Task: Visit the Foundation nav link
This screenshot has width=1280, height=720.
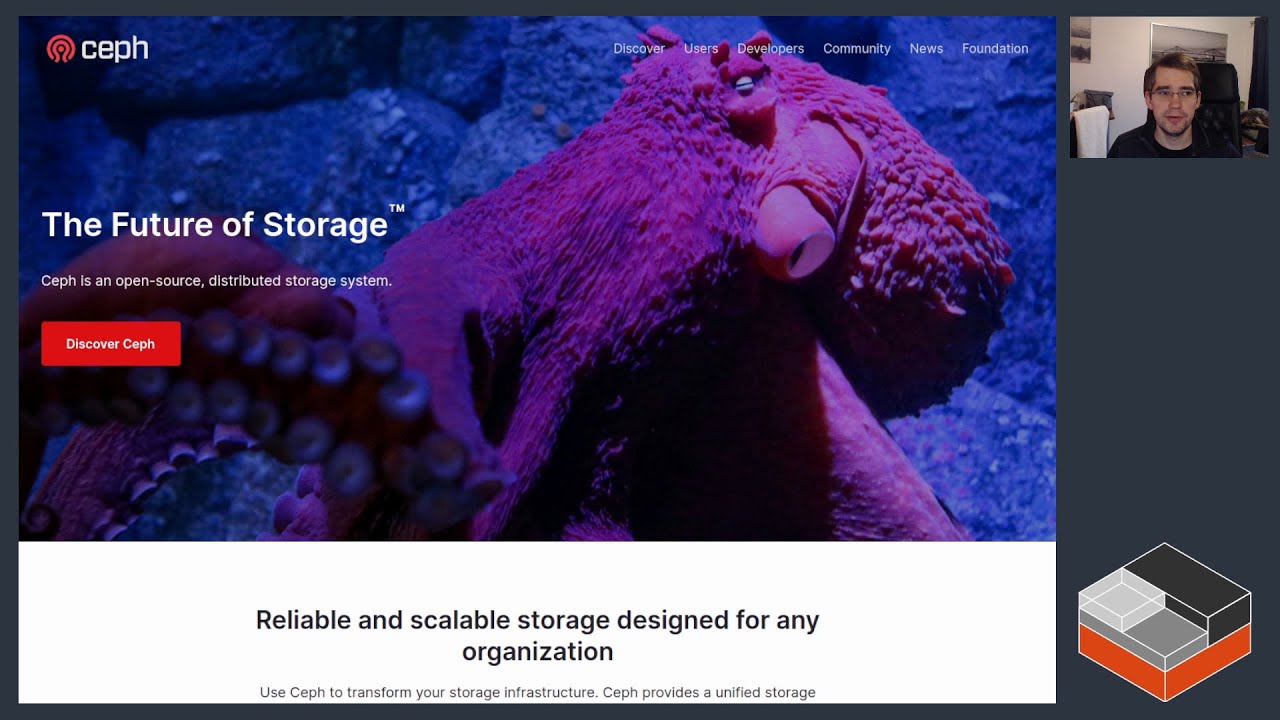Action: tap(995, 48)
